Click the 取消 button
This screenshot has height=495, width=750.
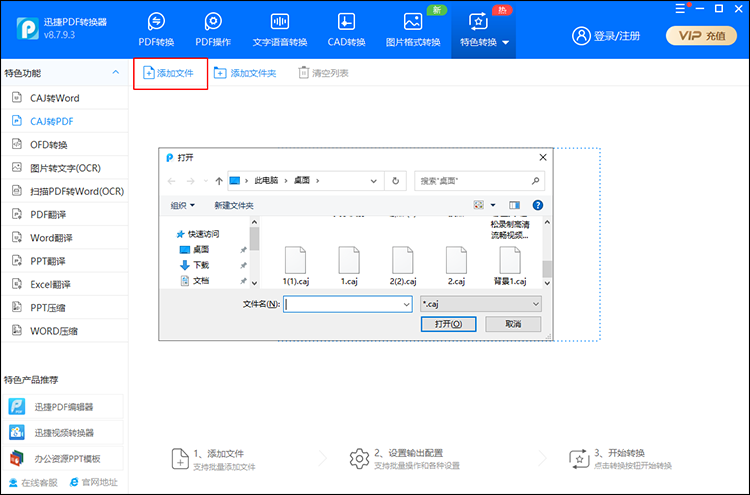[x=513, y=324]
